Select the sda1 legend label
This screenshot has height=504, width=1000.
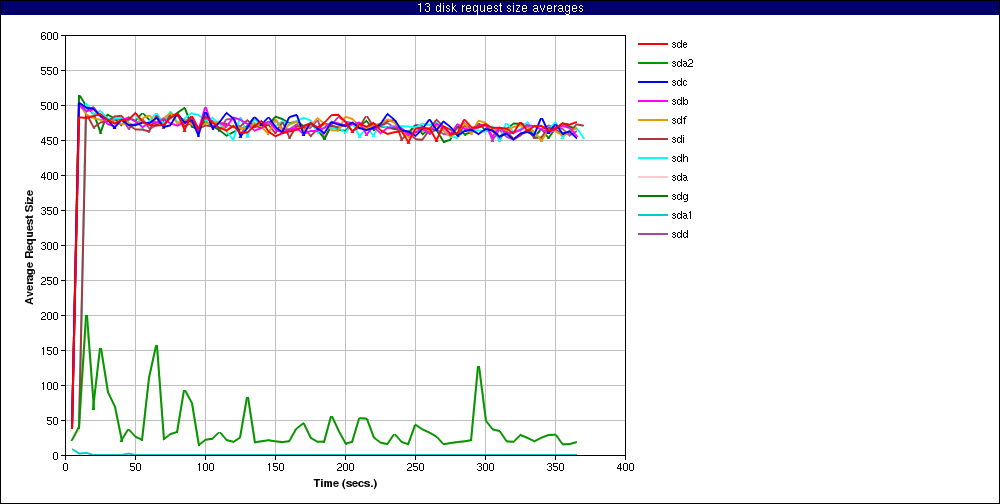click(x=682, y=216)
